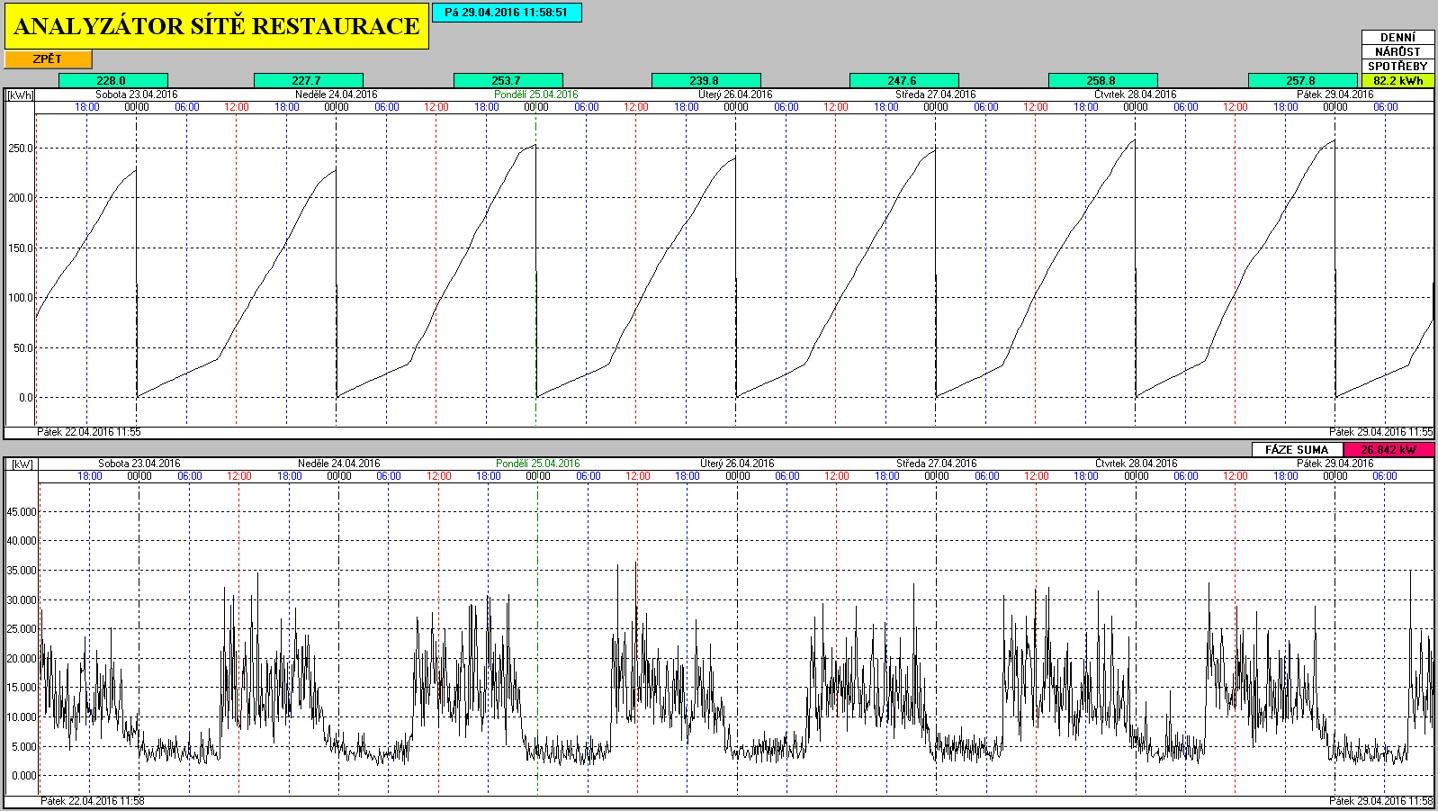Click 'Neděle 24.04.2016' in the kW chart
The width and height of the screenshot is (1438, 811).
tap(339, 464)
